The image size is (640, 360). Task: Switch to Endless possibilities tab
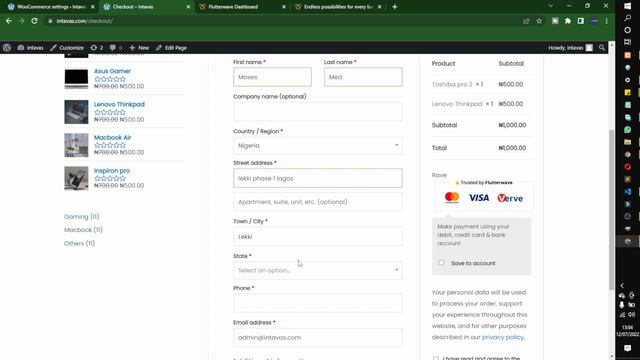(x=338, y=7)
